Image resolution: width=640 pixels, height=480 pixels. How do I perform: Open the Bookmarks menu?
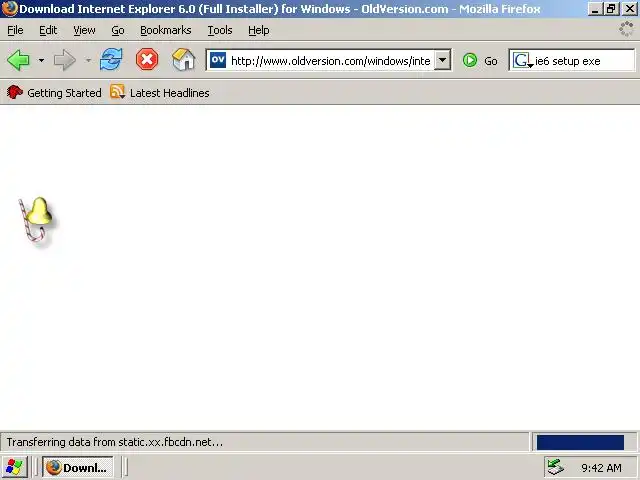coord(165,30)
